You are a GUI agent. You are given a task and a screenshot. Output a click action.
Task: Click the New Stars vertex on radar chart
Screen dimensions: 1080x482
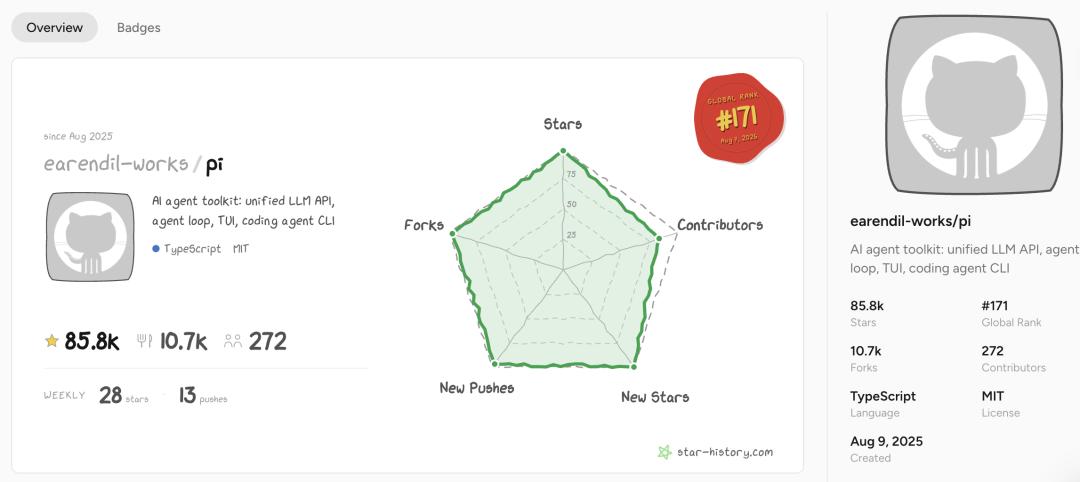pyautogui.click(x=633, y=365)
